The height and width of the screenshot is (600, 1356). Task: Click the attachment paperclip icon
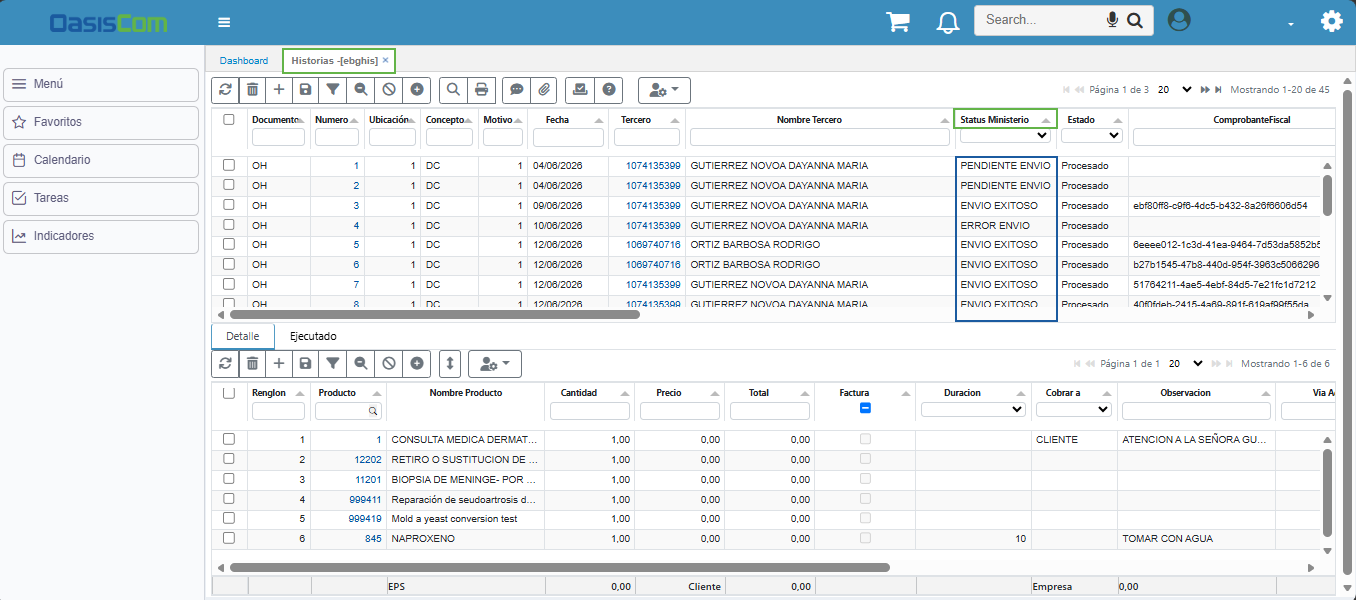[x=543, y=90]
